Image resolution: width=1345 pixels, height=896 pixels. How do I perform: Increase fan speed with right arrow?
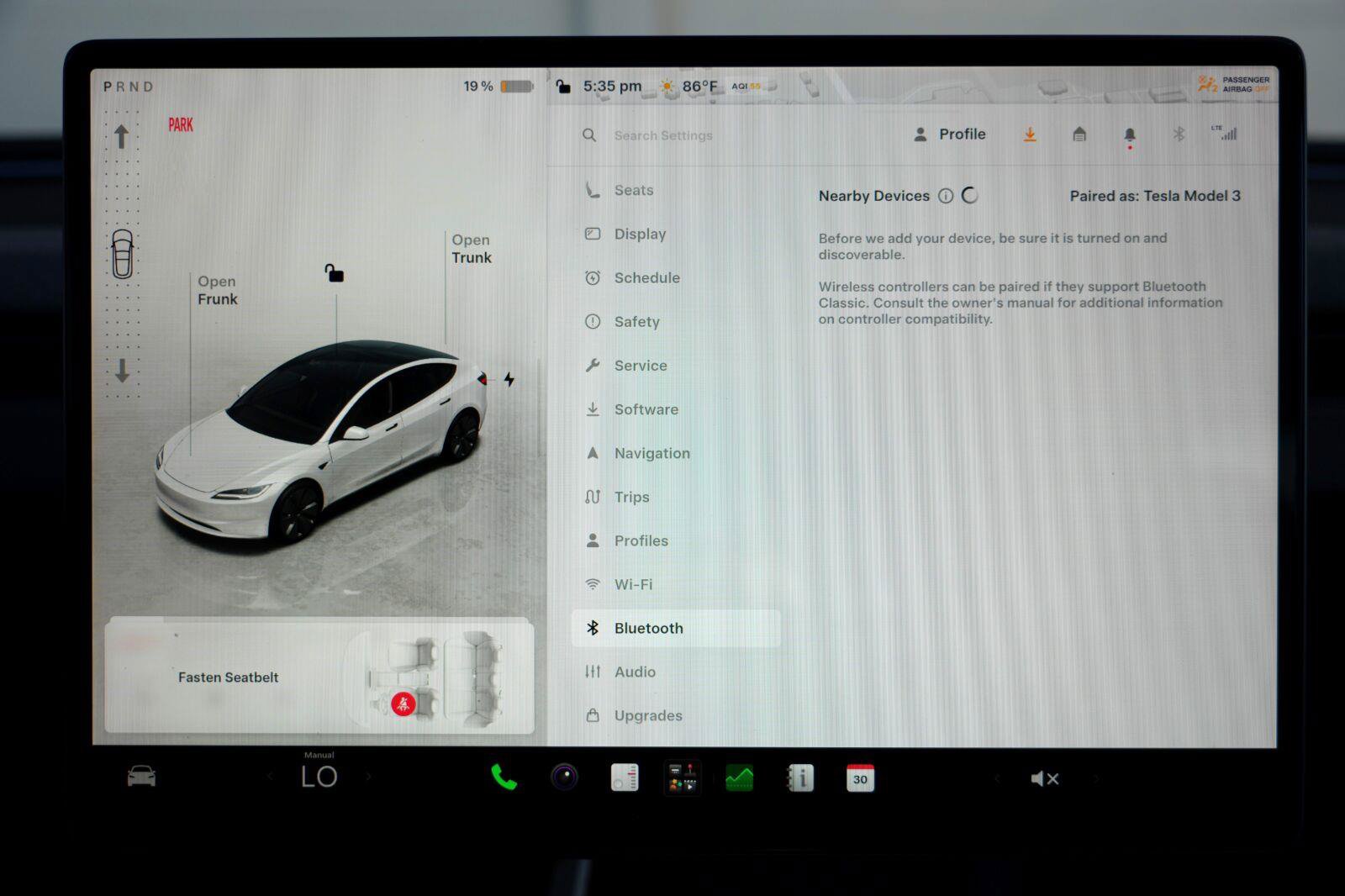click(x=368, y=777)
